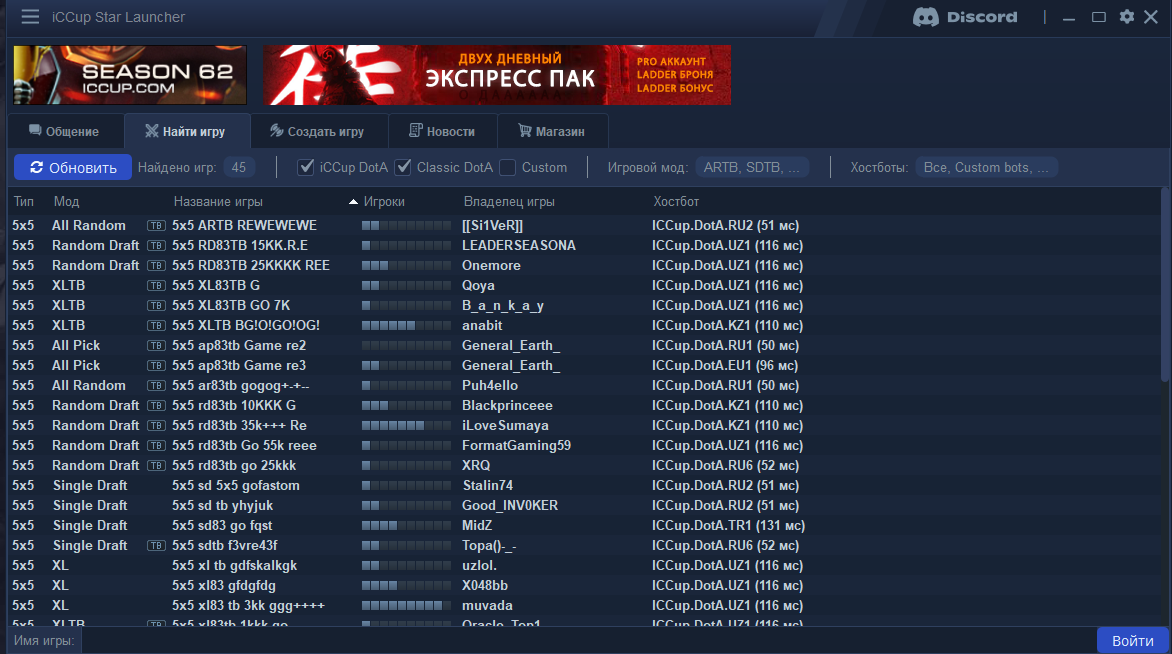The width and height of the screenshot is (1172, 654).
Task: Click the game list vertical scrollbar
Action: tap(1166, 284)
